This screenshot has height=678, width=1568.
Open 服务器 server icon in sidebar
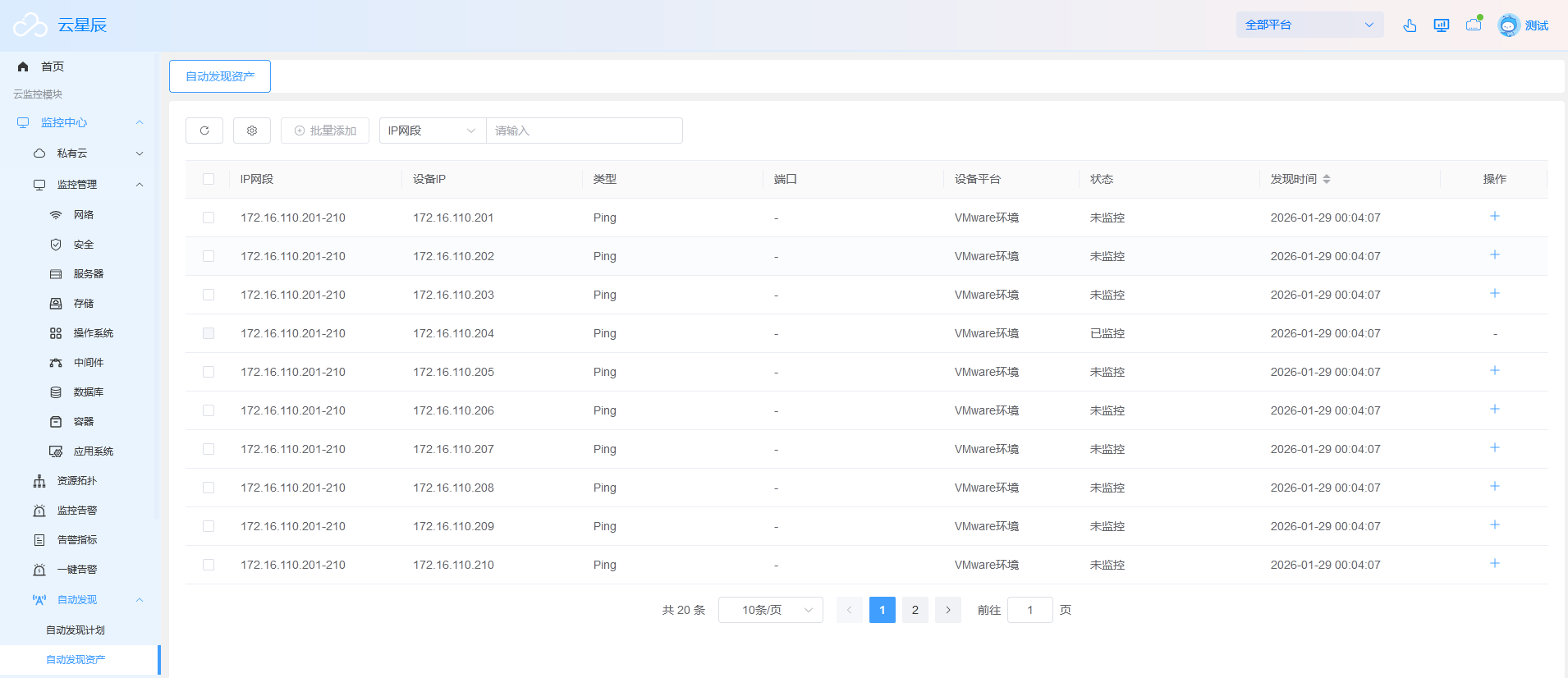[56, 274]
